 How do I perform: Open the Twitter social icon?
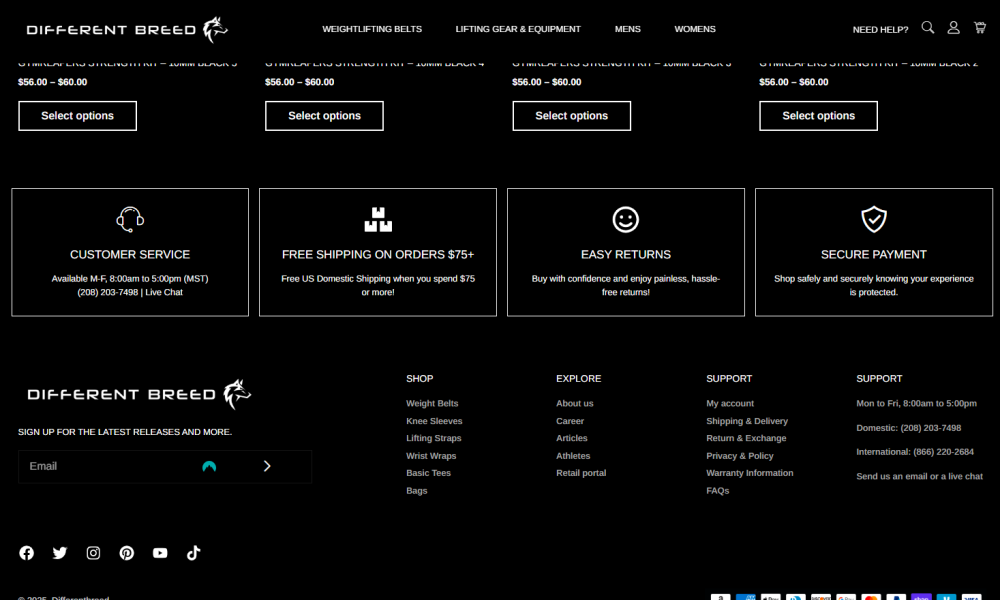click(x=60, y=553)
